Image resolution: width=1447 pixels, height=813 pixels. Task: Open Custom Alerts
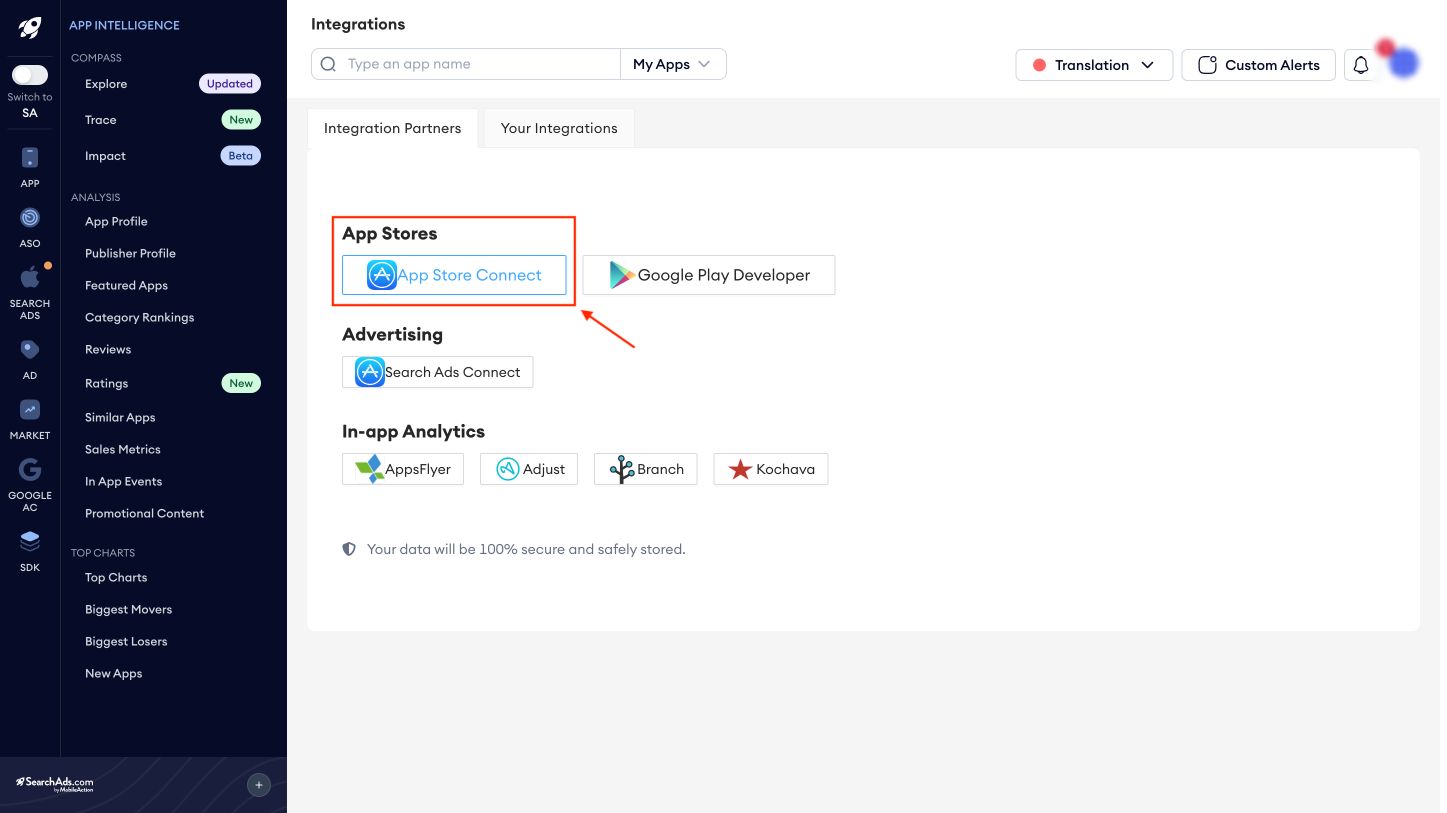tap(1258, 65)
